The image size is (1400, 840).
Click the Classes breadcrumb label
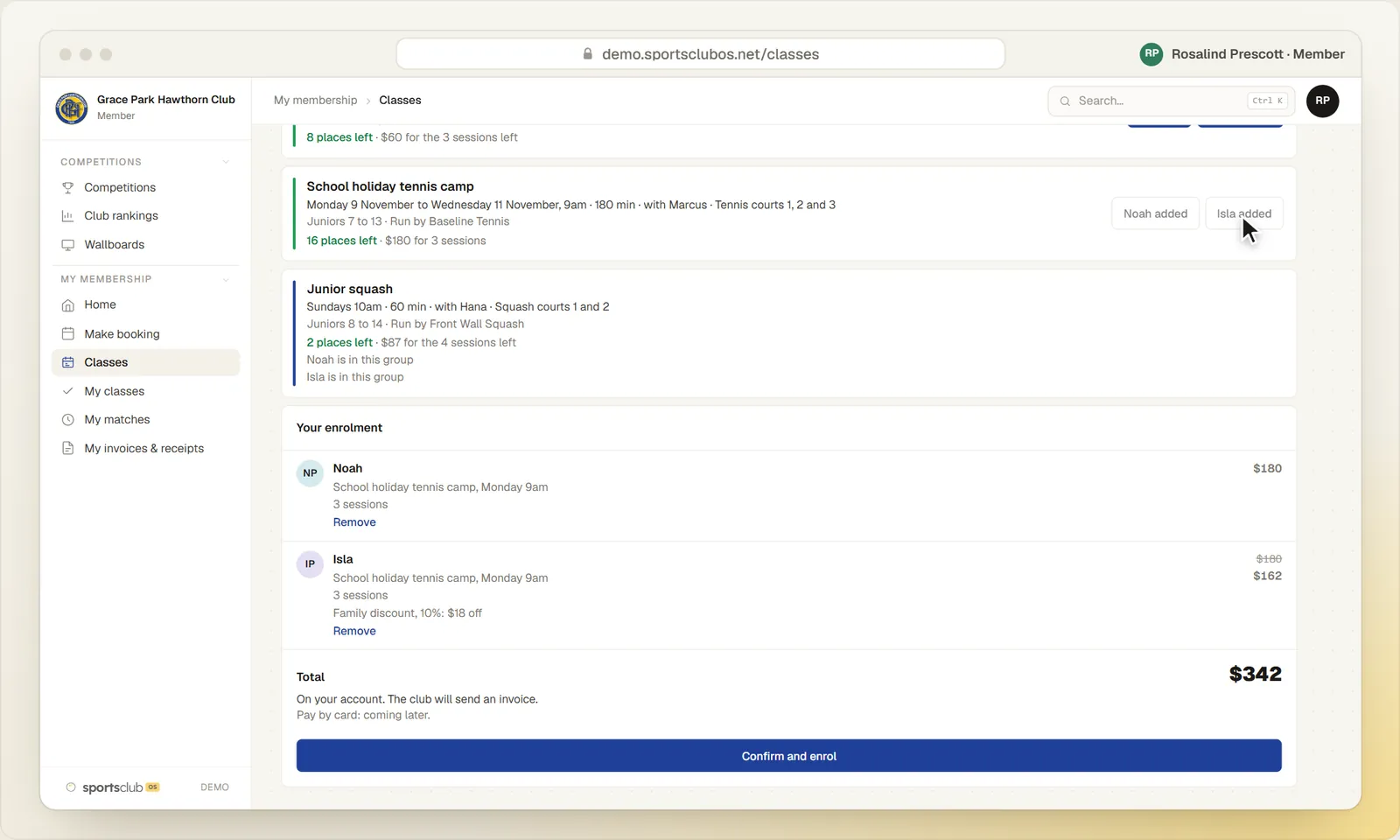[400, 101]
